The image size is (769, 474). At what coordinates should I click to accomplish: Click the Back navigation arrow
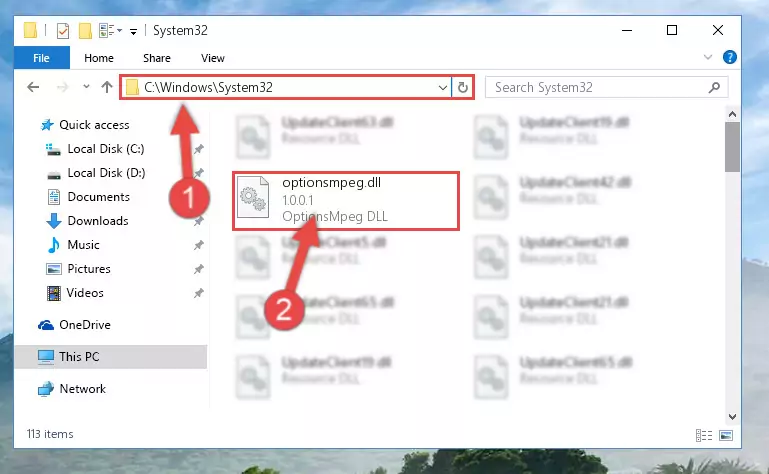(33, 87)
